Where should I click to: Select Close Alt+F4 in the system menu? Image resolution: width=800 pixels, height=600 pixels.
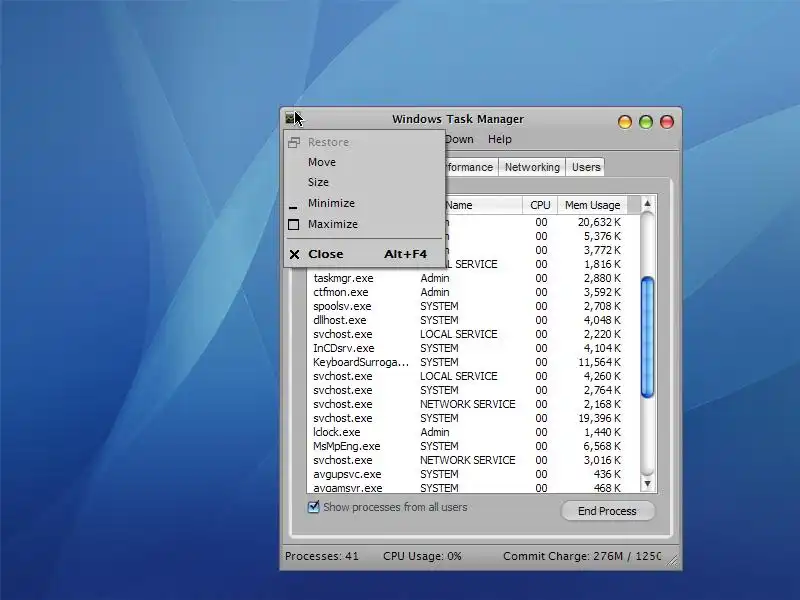click(x=364, y=254)
